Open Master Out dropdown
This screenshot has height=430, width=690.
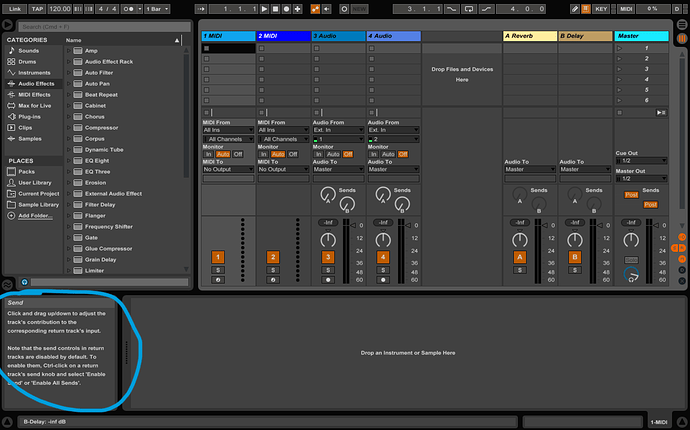click(642, 179)
